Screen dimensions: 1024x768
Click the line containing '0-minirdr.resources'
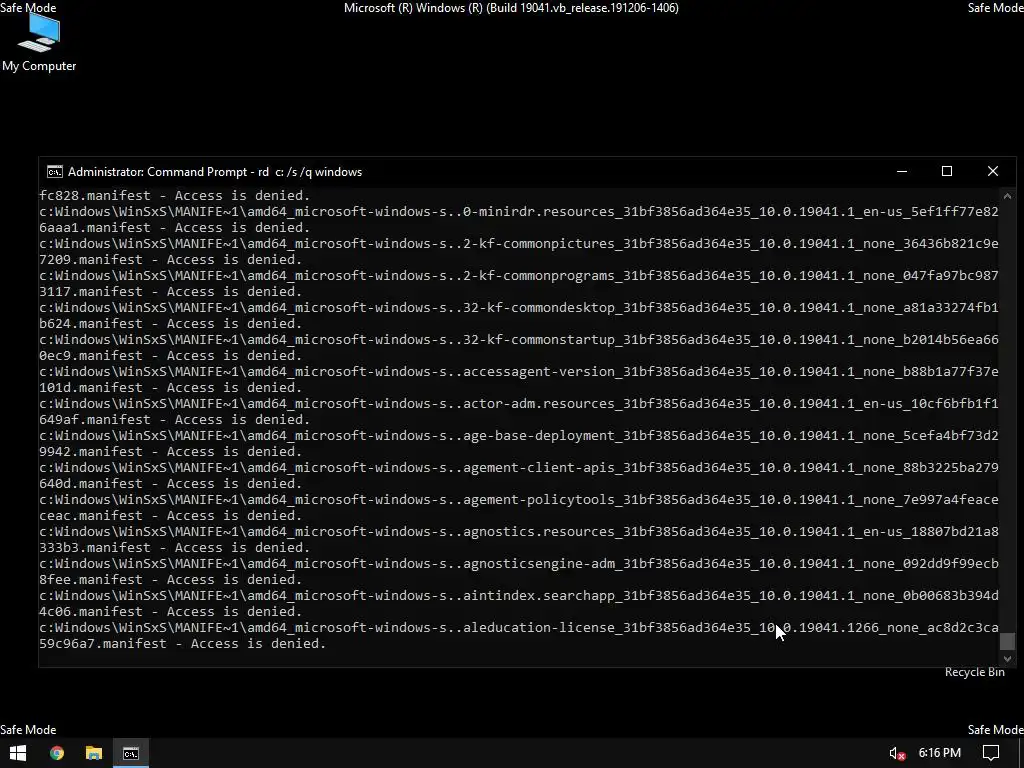click(x=519, y=212)
